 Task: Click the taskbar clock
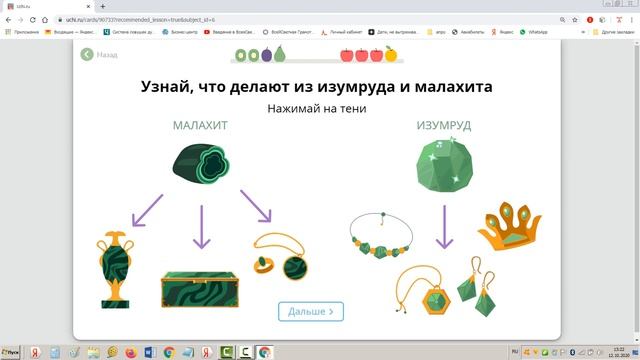[619, 352]
